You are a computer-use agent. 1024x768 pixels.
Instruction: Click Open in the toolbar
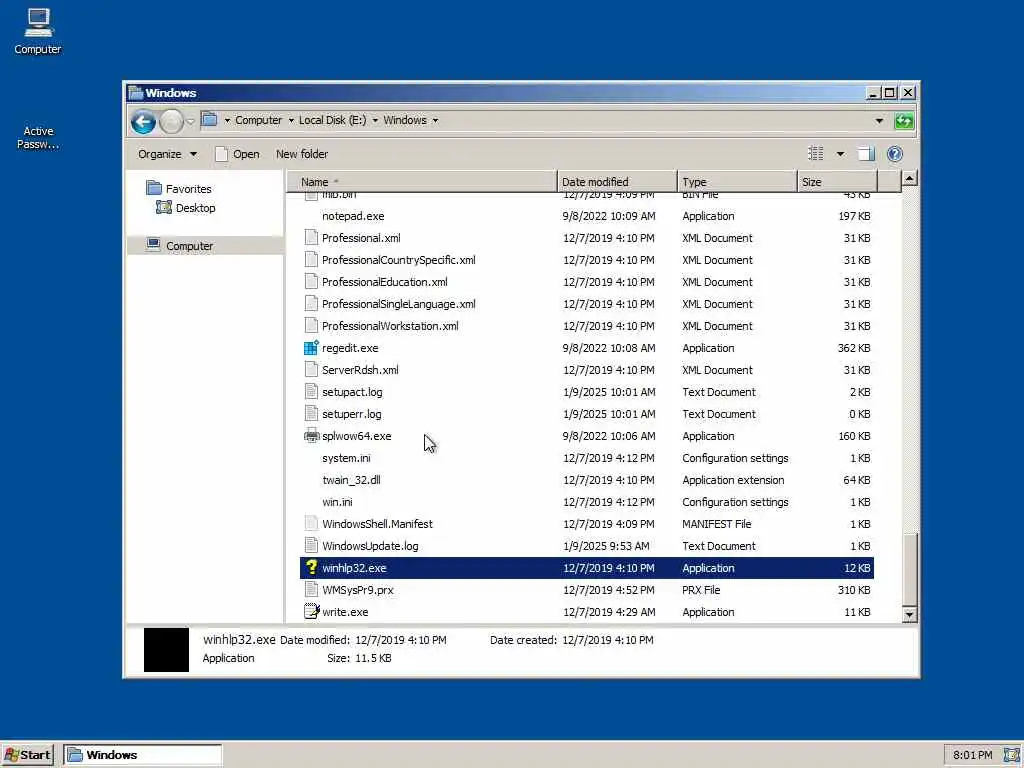point(238,154)
